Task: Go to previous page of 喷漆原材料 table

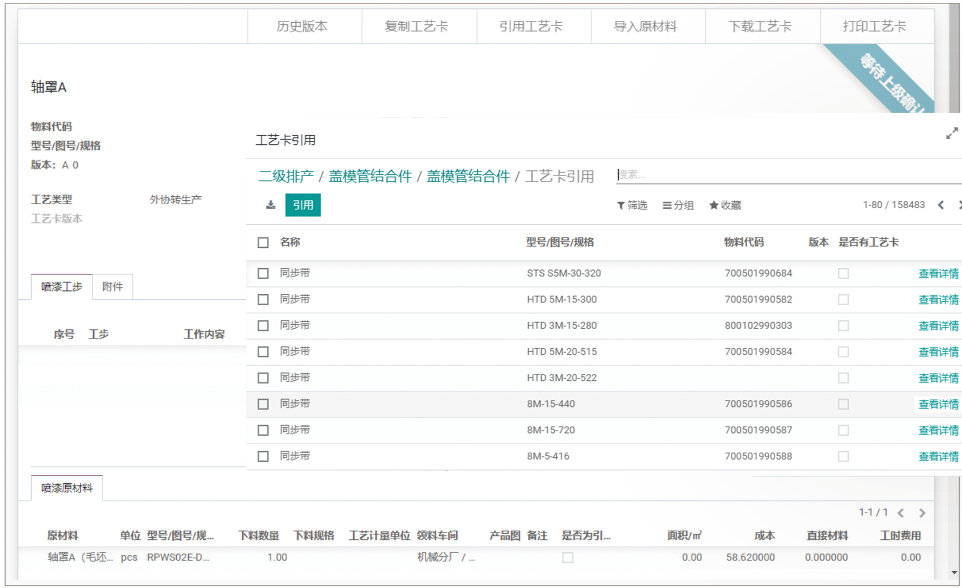Action: [x=900, y=513]
